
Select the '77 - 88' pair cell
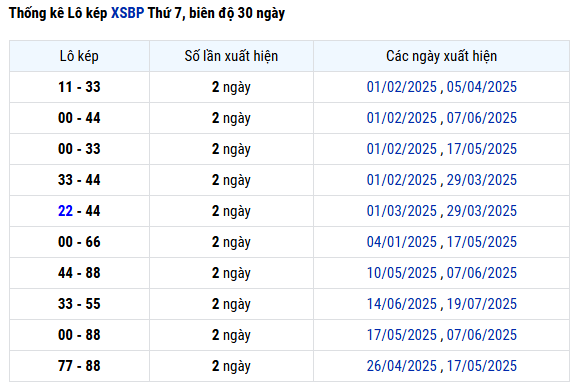click(79, 366)
